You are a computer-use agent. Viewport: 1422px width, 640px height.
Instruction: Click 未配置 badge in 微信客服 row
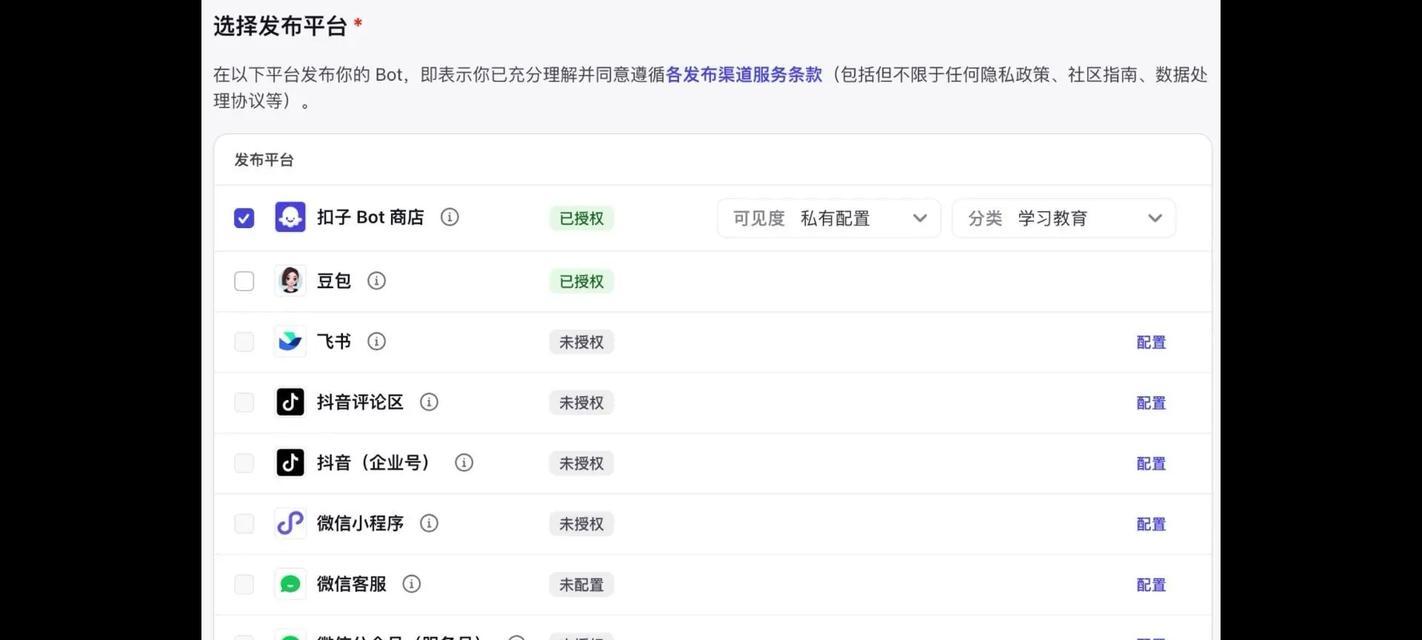581,585
